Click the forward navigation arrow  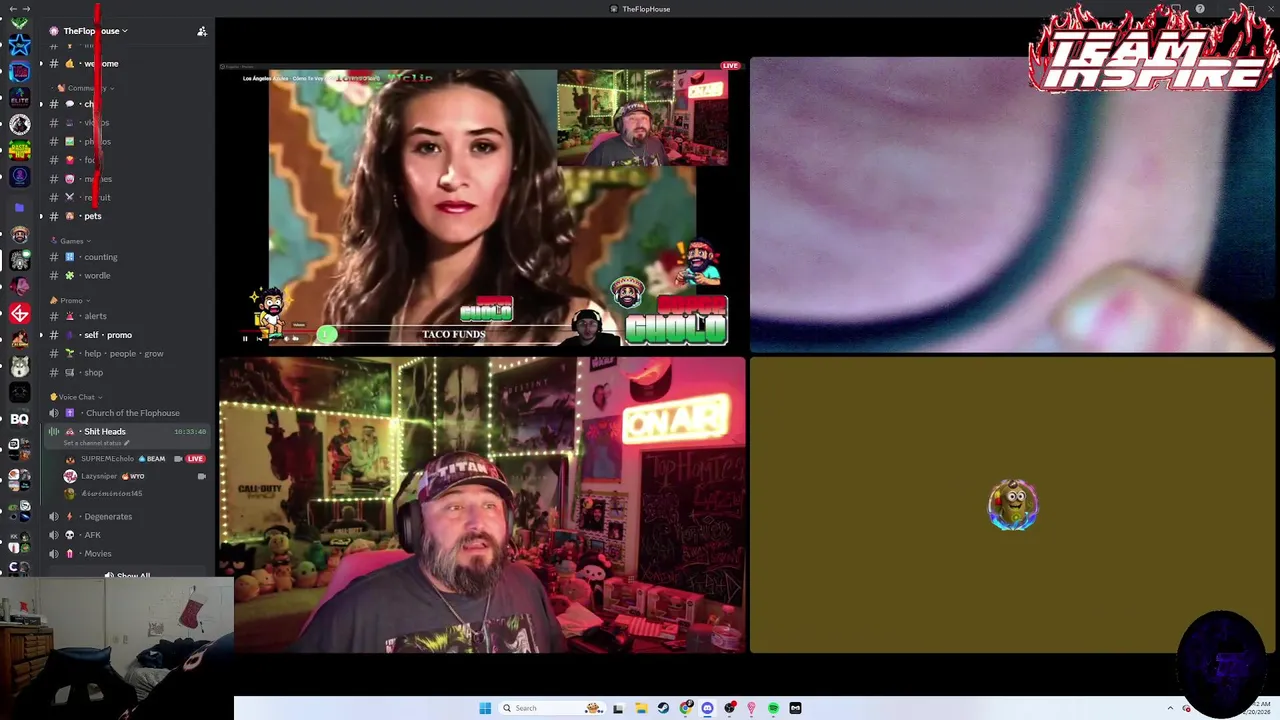(x=26, y=9)
